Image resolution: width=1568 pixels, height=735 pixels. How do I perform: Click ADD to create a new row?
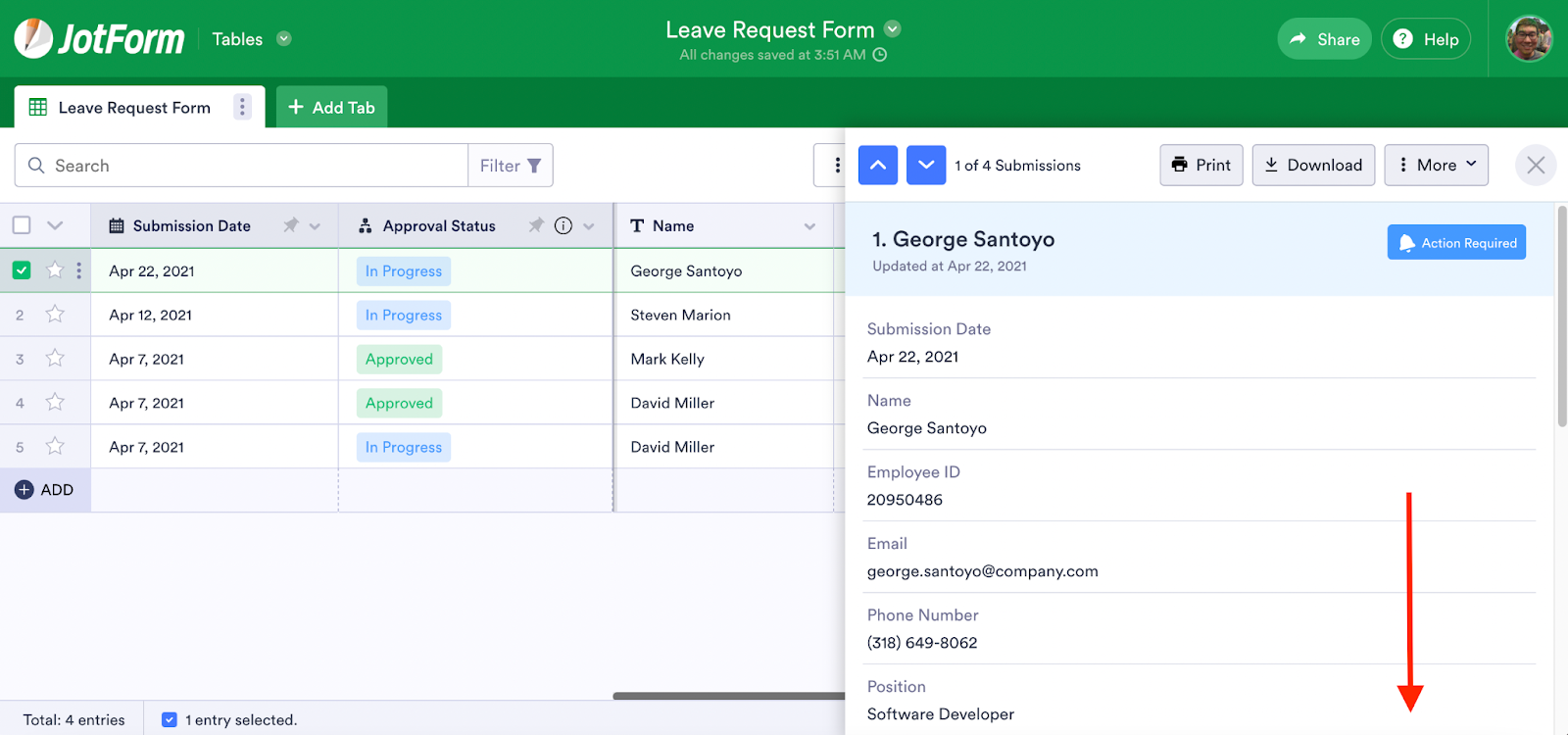[45, 490]
